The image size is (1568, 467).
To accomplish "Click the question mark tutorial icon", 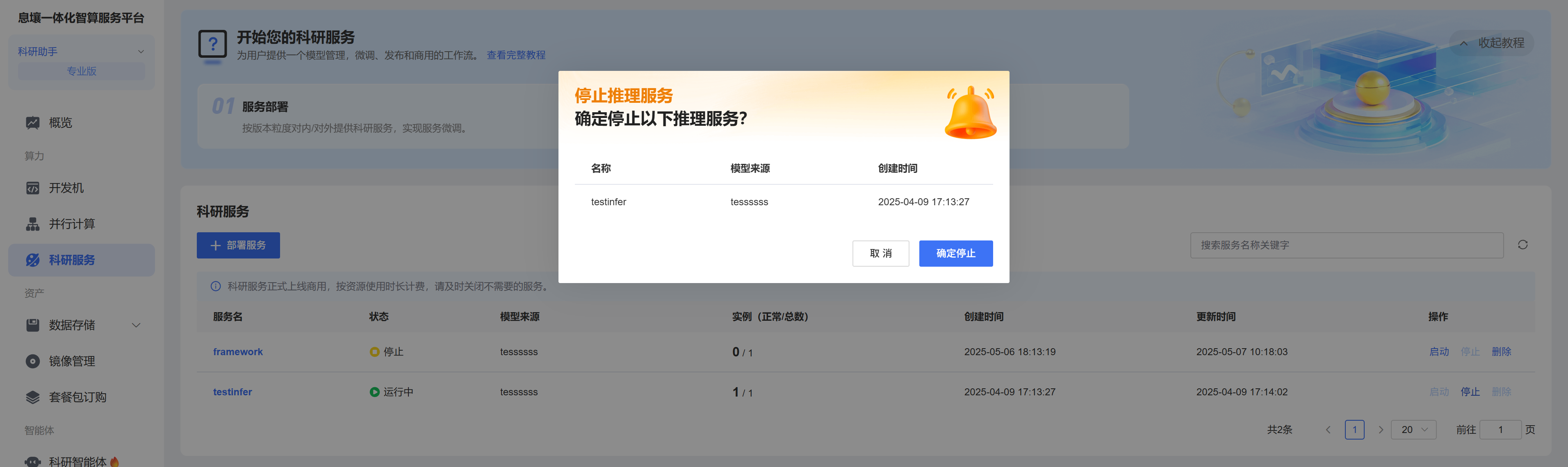I will tap(212, 44).
